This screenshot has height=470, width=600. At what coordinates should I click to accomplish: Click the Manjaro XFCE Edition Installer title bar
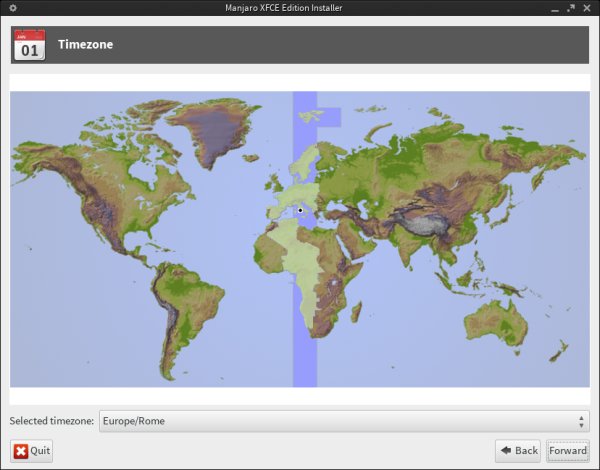pos(300,8)
